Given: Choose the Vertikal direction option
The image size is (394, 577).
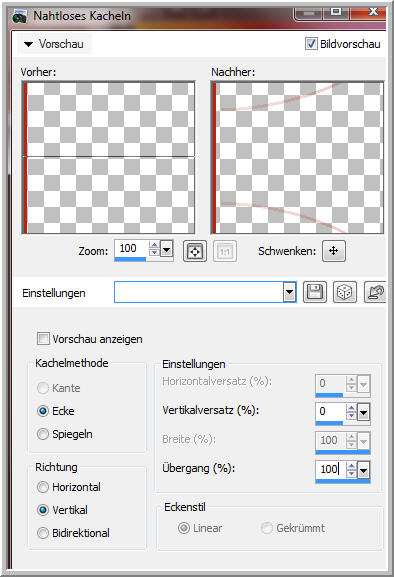Looking at the screenshot, I should click(x=43, y=510).
